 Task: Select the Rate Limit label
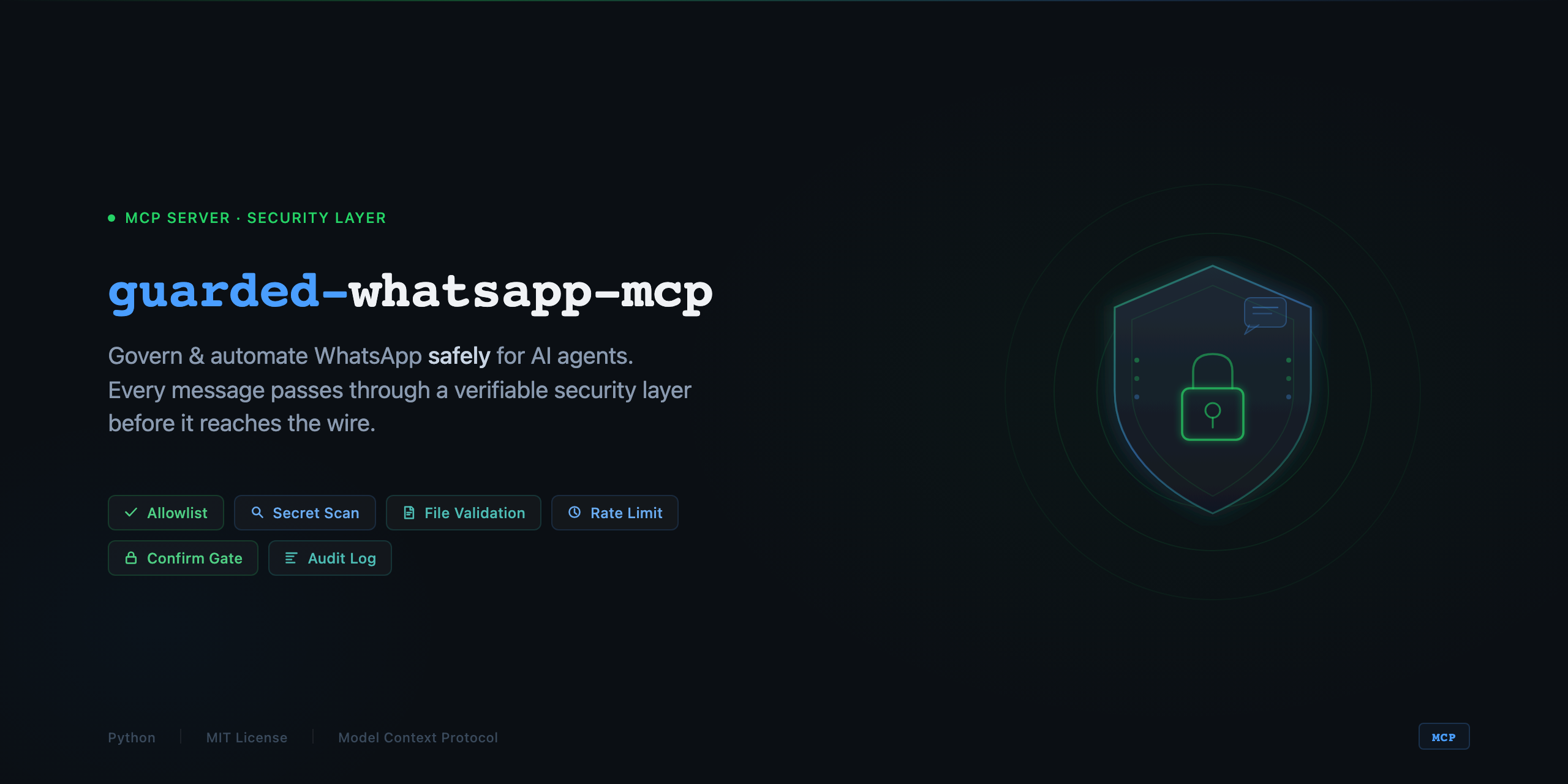[626, 513]
